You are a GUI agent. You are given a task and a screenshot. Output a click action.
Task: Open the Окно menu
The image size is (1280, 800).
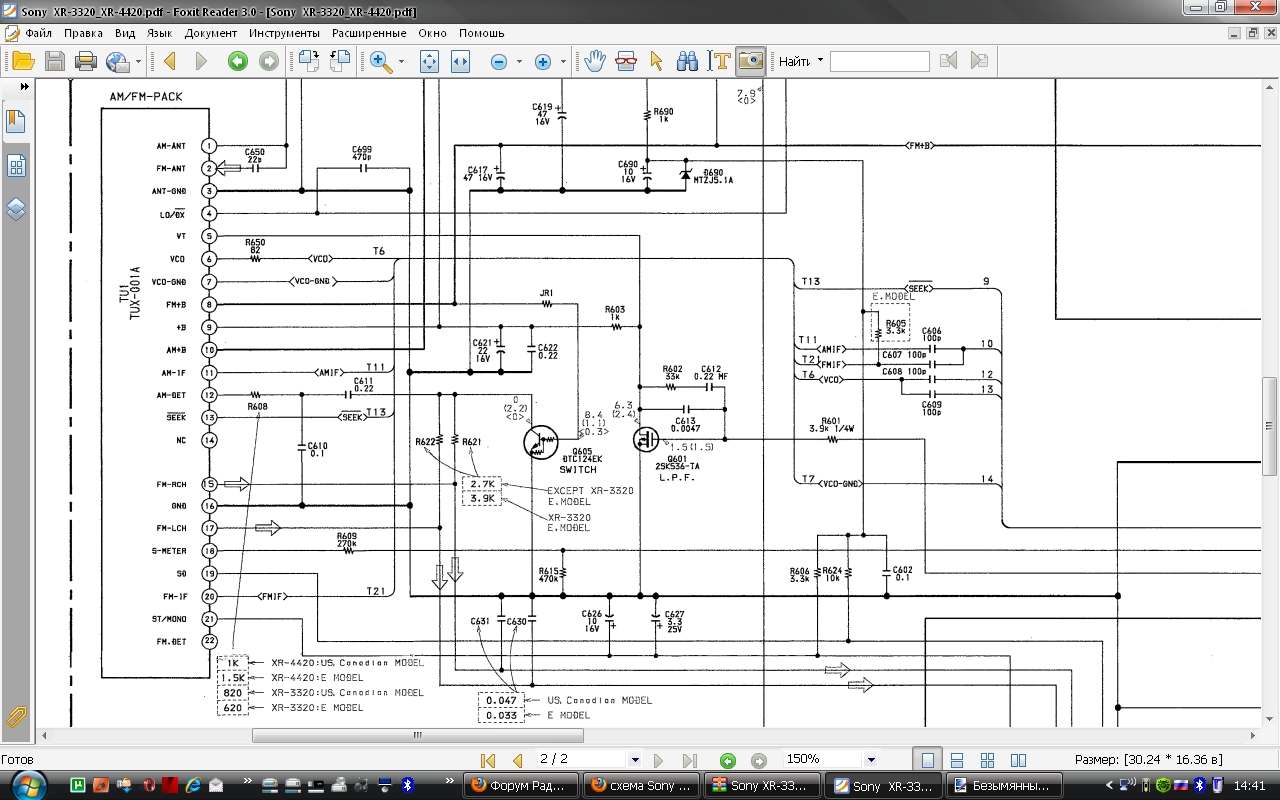(433, 33)
